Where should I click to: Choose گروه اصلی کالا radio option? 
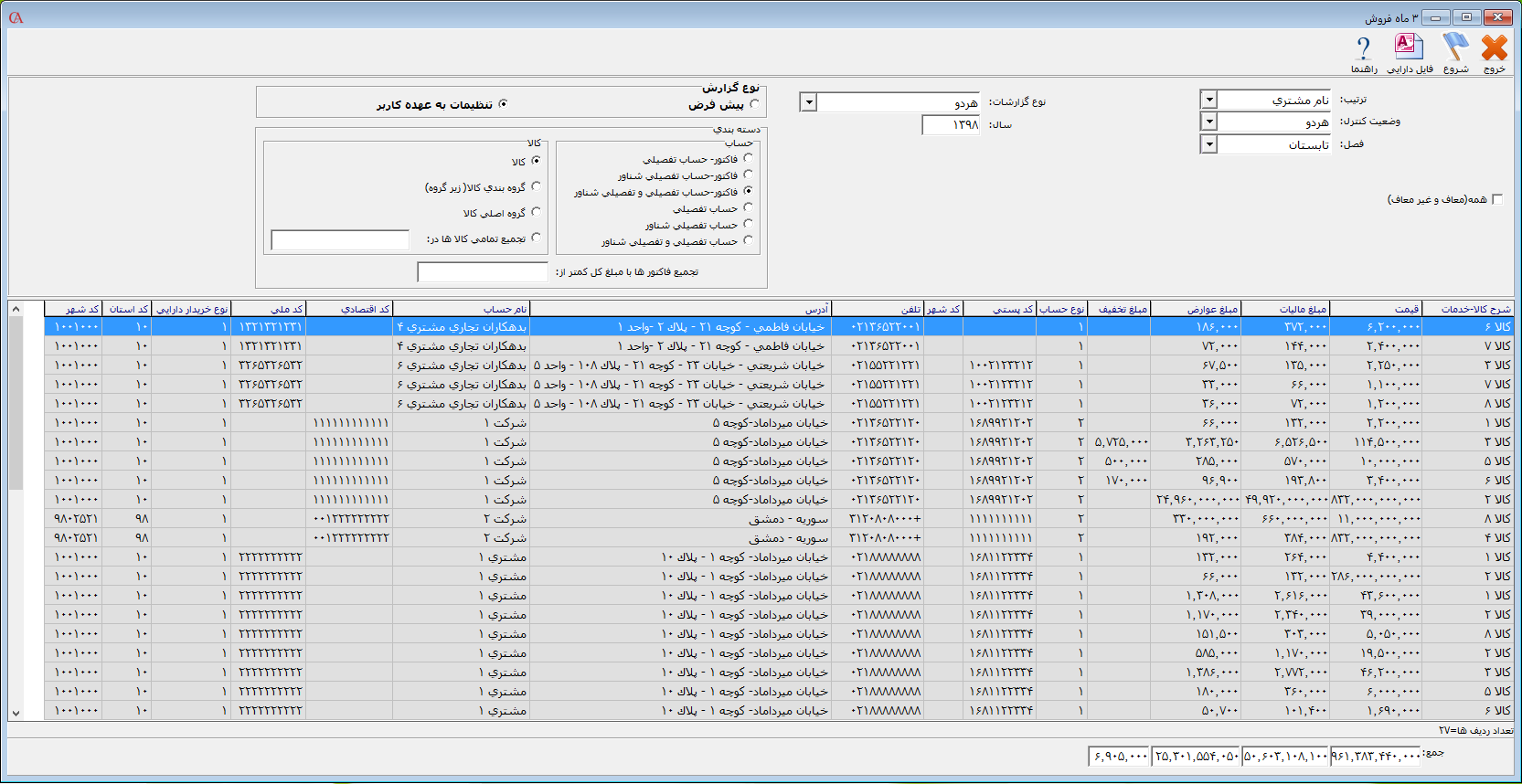pyautogui.click(x=536, y=212)
